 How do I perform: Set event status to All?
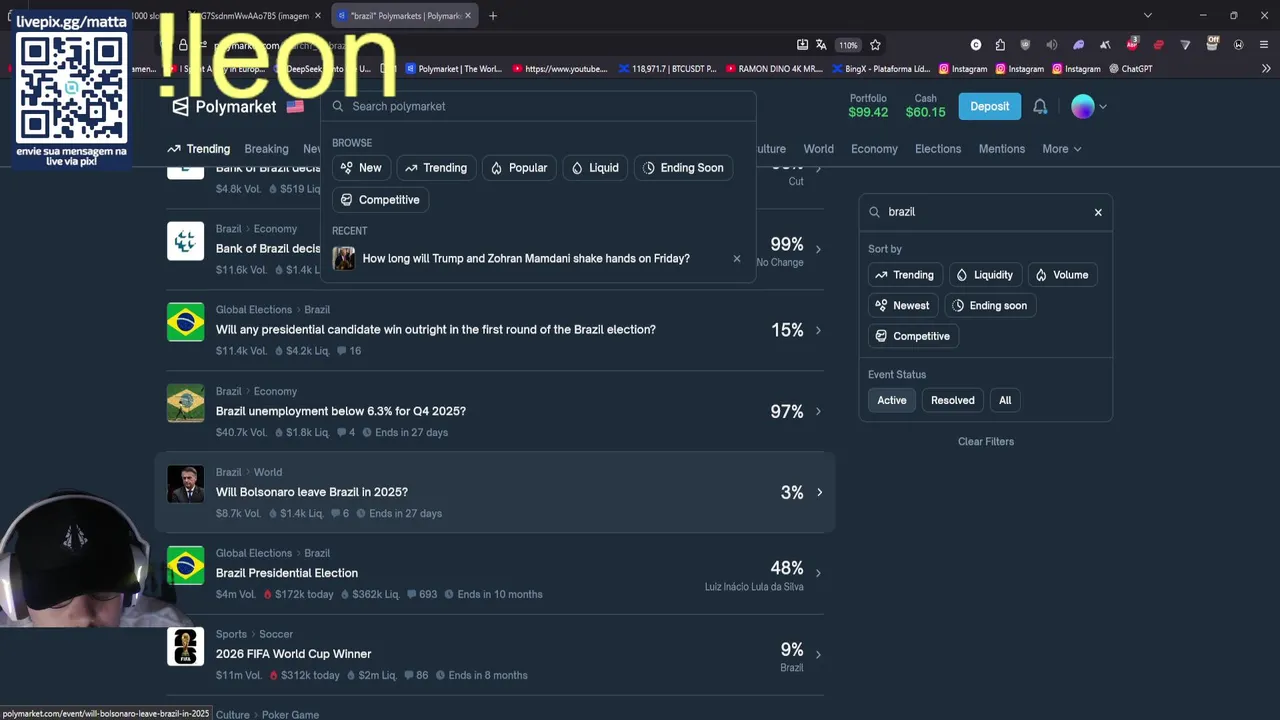(x=1005, y=401)
